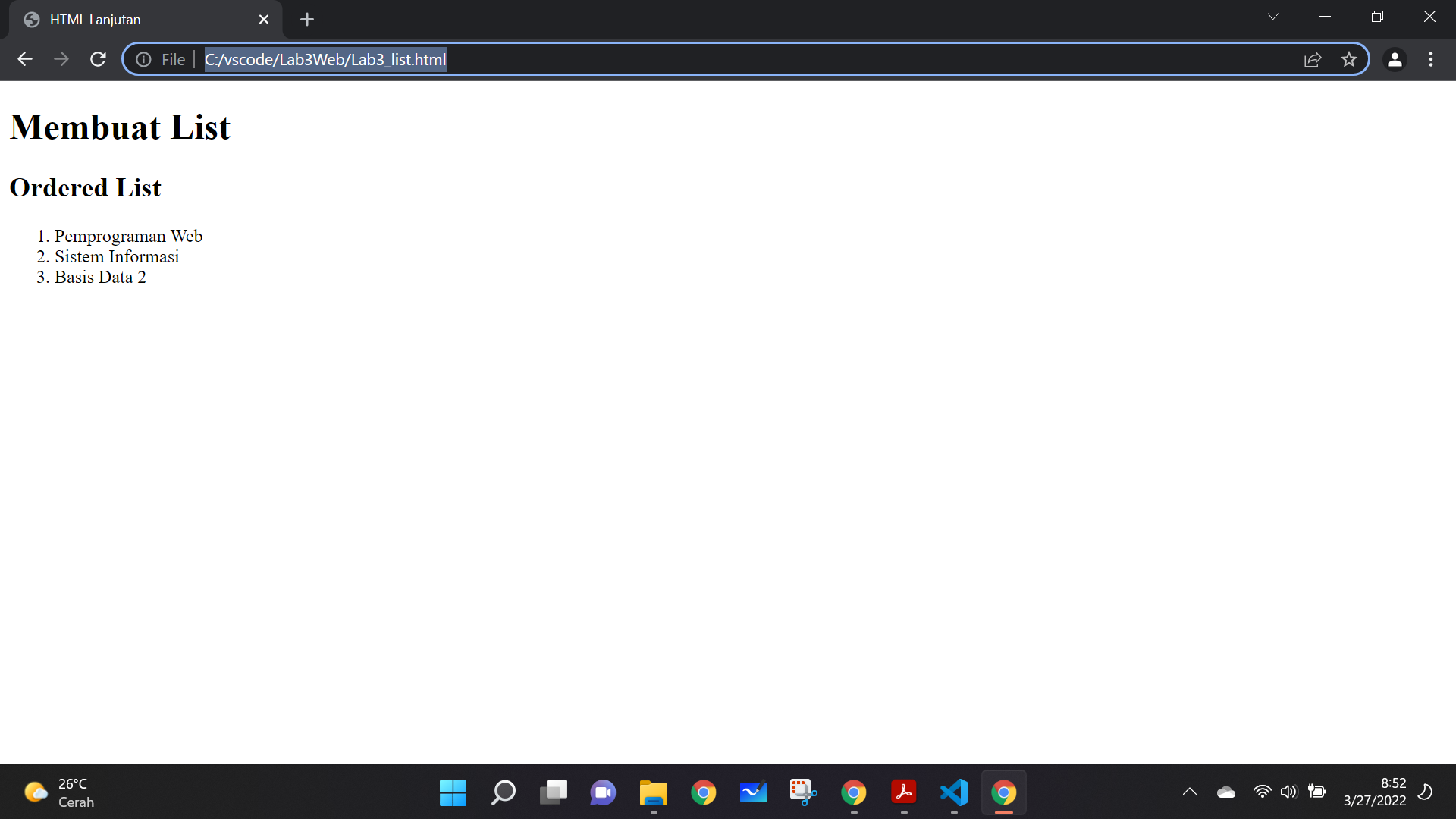Open the Chrome three-dot menu
The width and height of the screenshot is (1456, 819).
(x=1432, y=59)
